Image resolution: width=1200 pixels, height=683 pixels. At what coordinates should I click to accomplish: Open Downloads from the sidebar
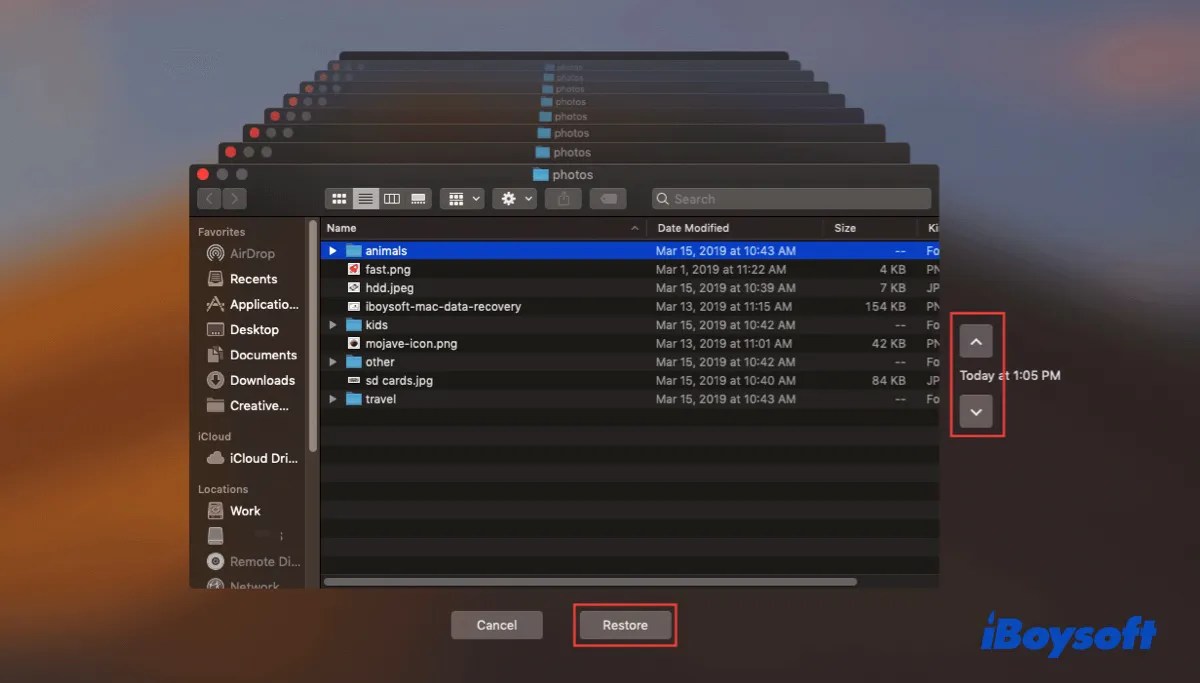tap(262, 380)
